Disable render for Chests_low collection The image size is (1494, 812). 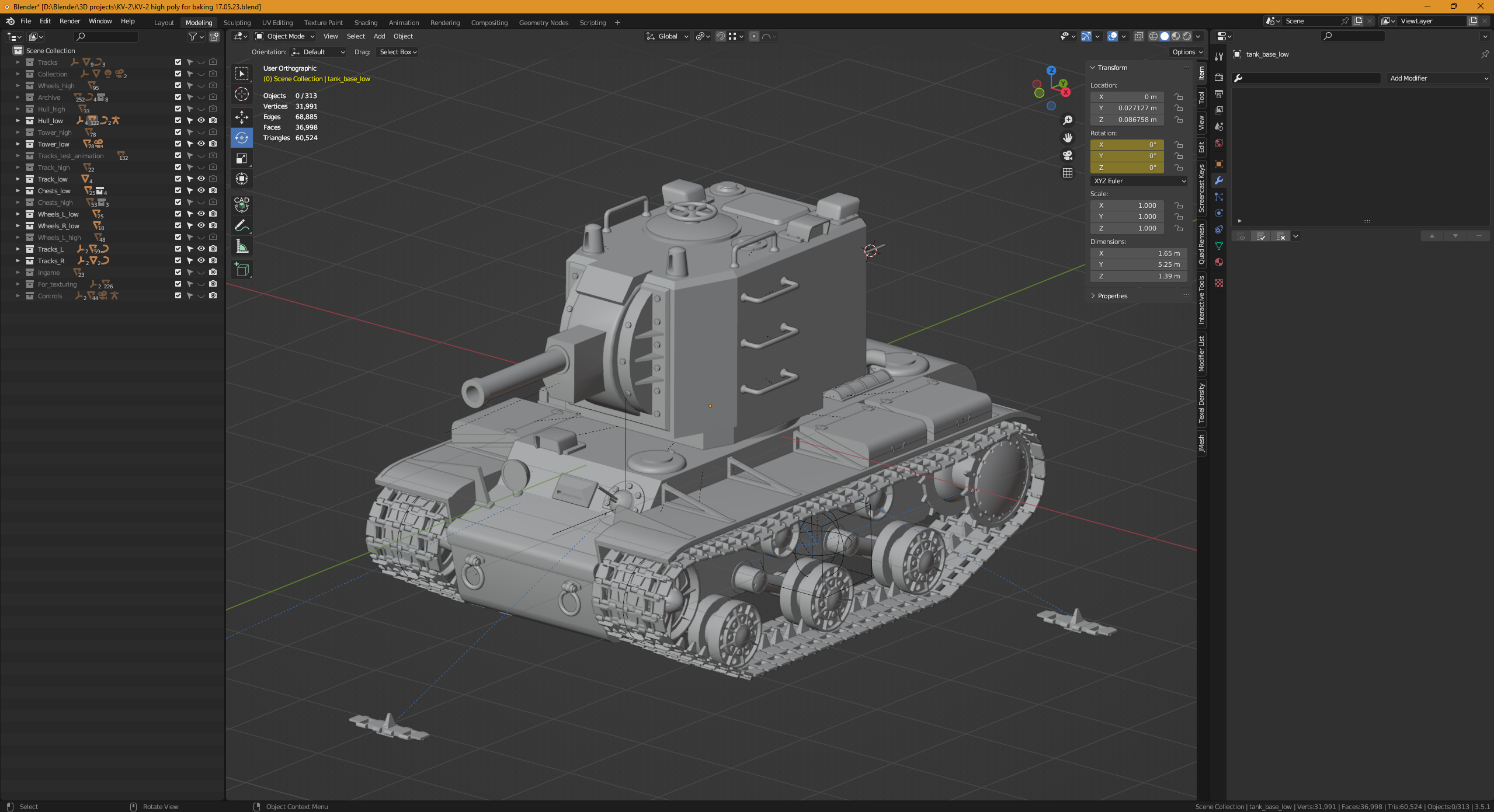(x=213, y=190)
